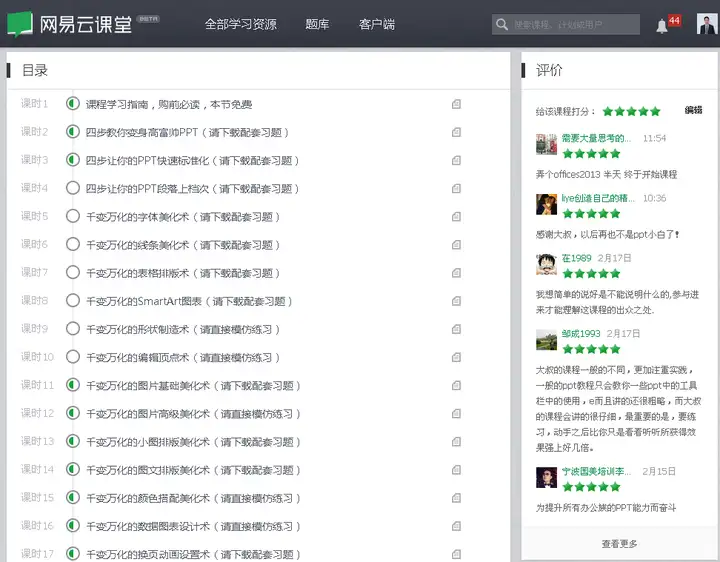Open lesson 千变万化的编辑顶点术
Viewport: 720px width, 562px height.
point(183,358)
